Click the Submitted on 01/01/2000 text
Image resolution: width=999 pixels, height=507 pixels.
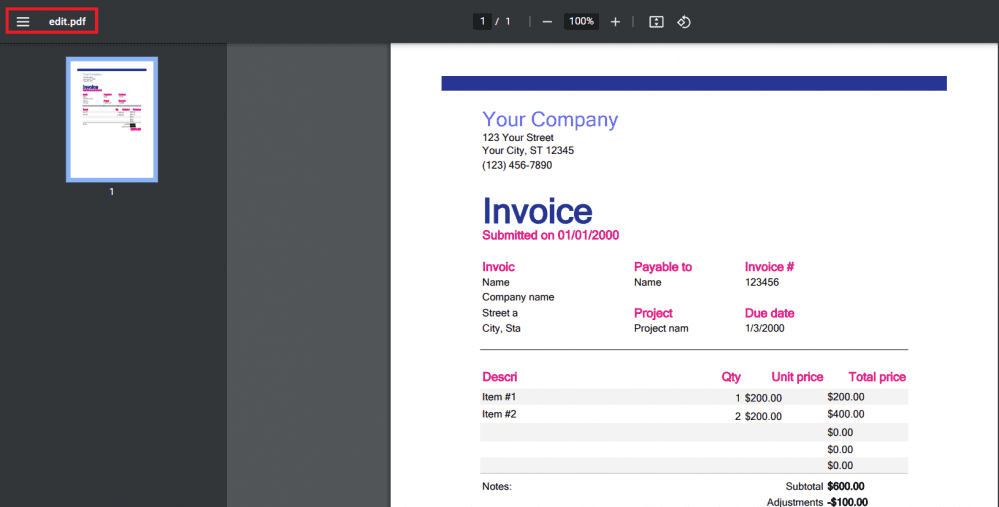coord(550,236)
